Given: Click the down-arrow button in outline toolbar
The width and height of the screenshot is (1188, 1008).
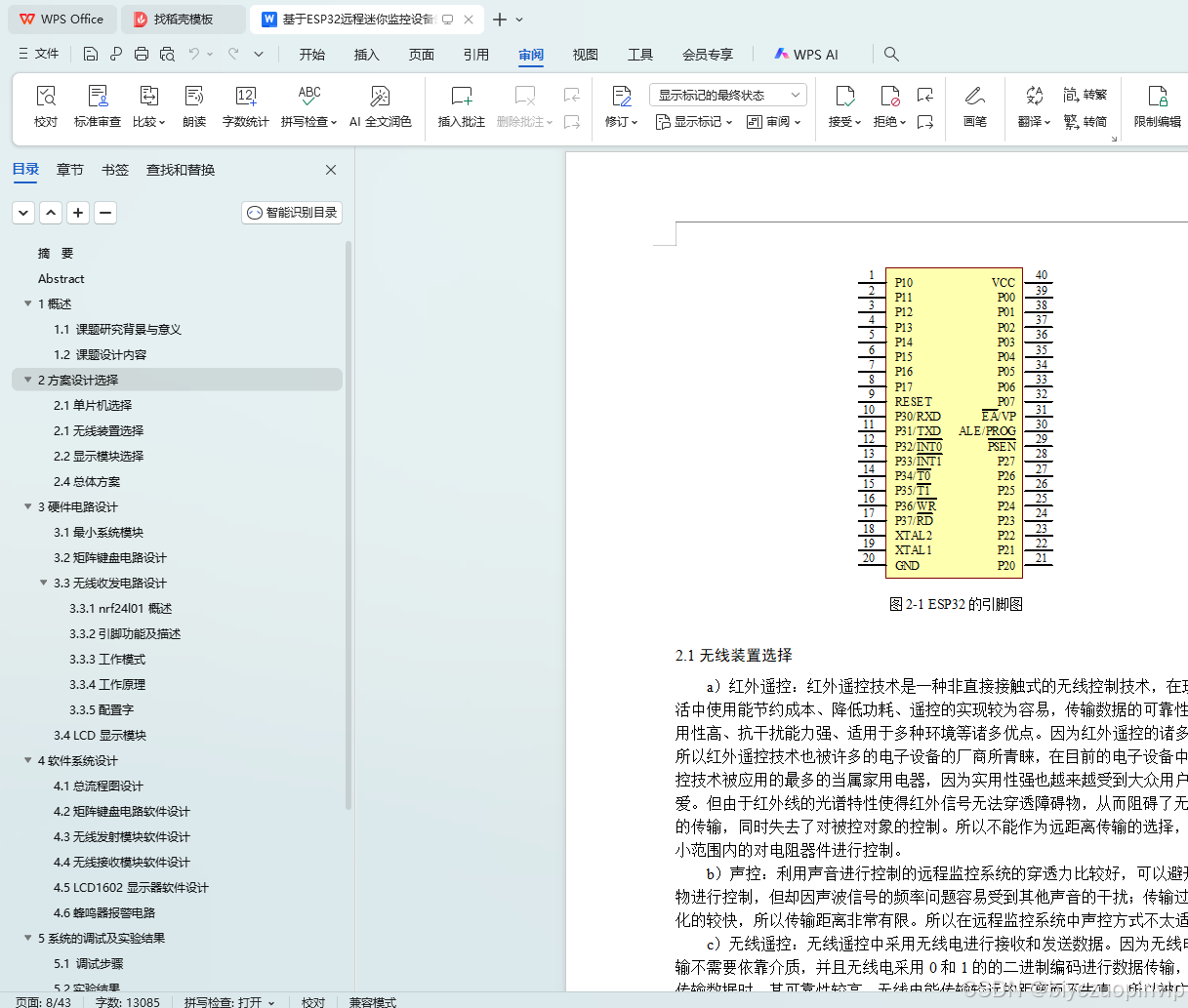Looking at the screenshot, I should [x=23, y=213].
